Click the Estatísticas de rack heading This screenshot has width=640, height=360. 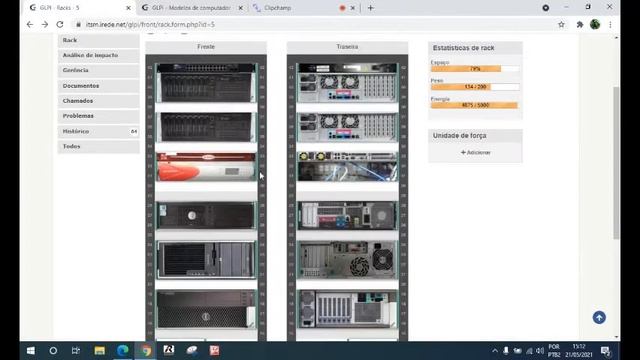(x=464, y=48)
